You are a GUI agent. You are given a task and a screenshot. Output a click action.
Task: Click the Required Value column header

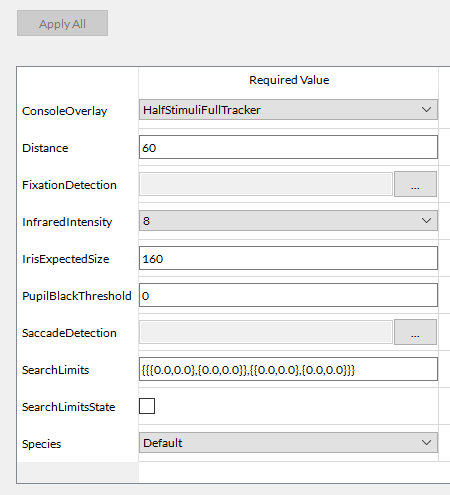[289, 80]
